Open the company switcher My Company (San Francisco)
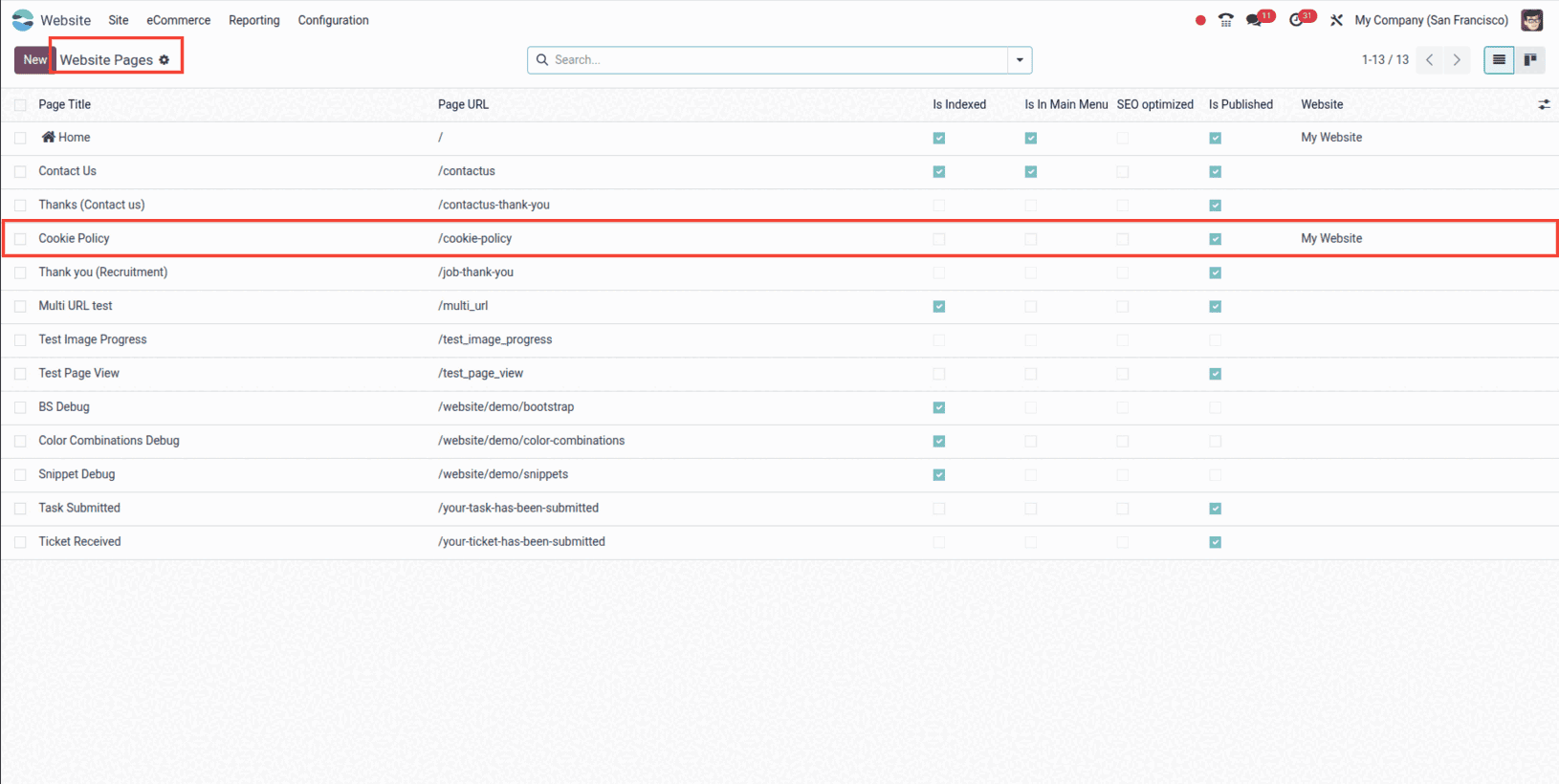This screenshot has height=784, width=1559. 1431,20
